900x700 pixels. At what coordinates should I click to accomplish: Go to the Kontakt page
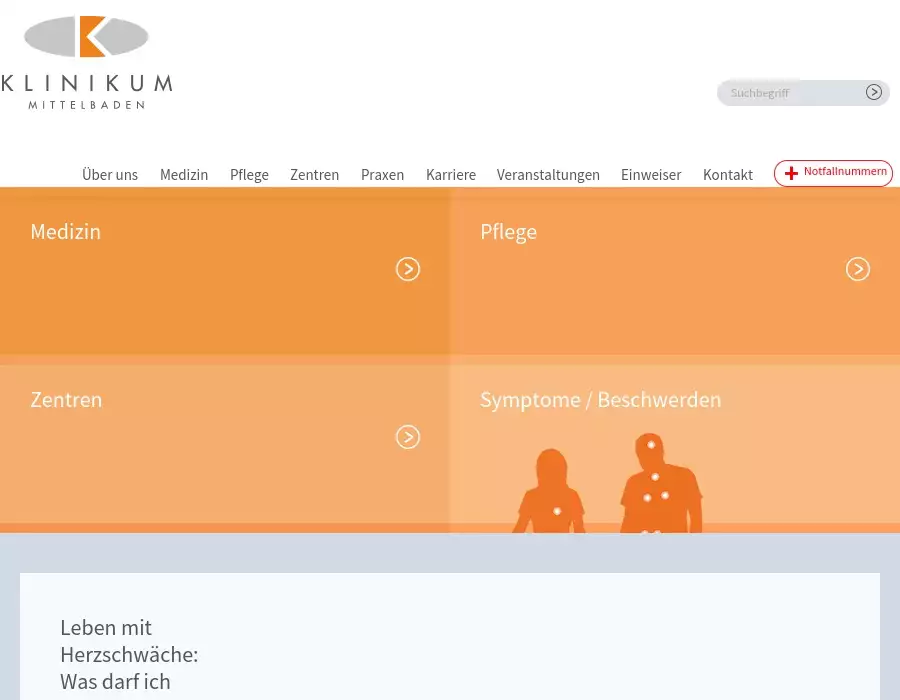(x=728, y=175)
